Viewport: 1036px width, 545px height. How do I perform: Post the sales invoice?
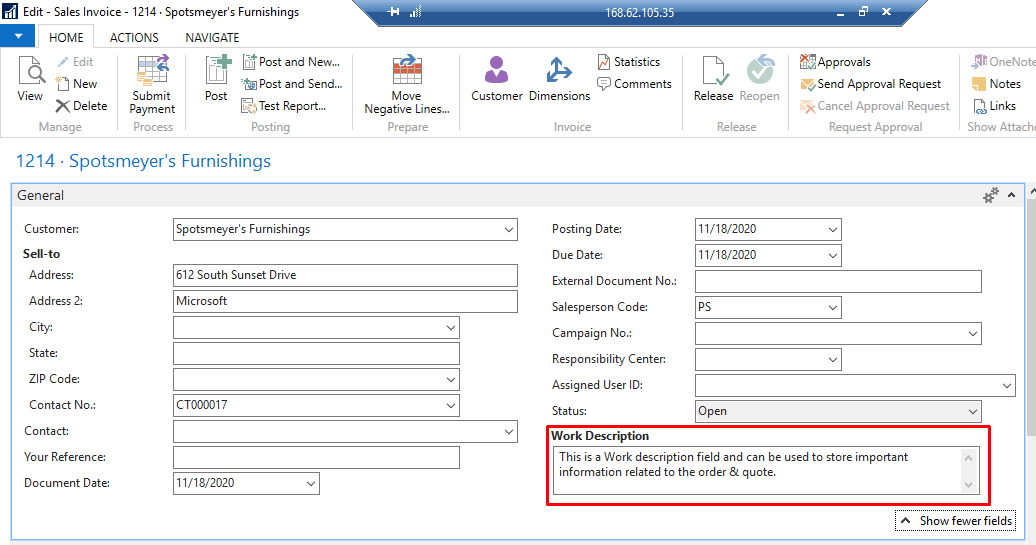click(x=216, y=79)
